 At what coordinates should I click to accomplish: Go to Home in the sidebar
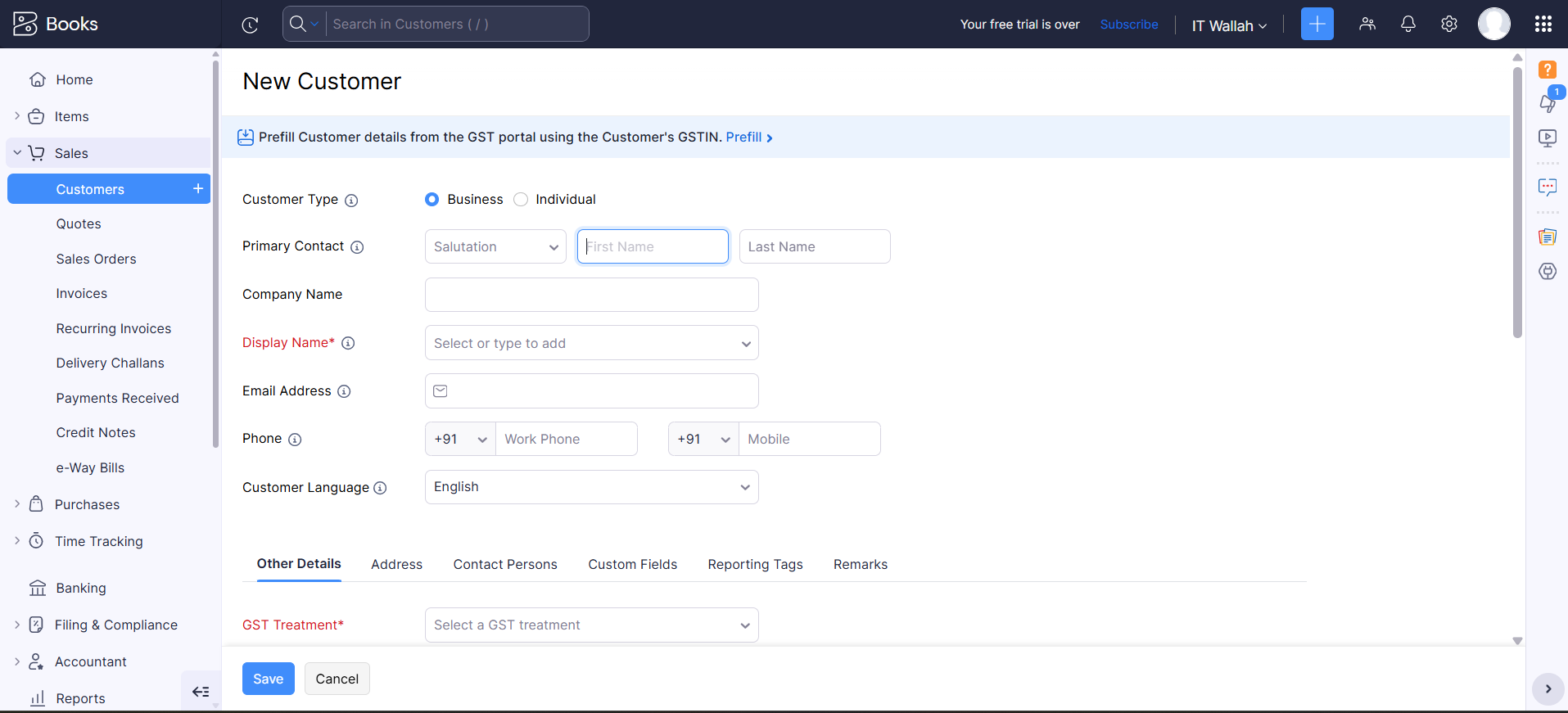(75, 79)
